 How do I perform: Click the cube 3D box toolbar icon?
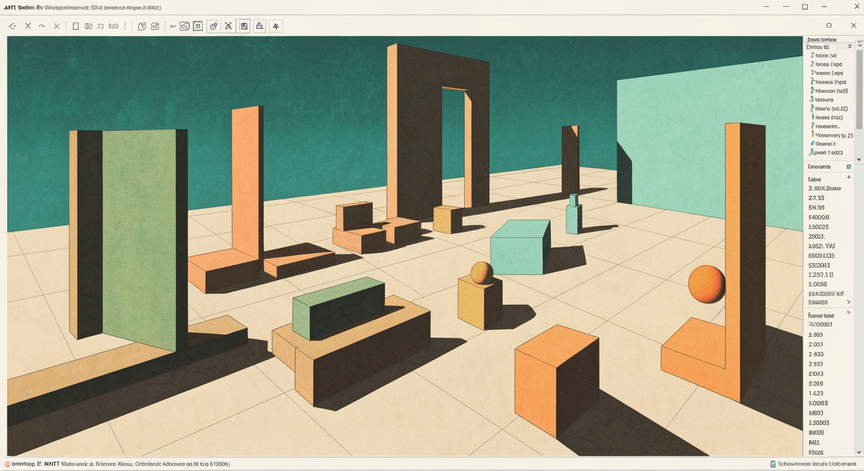pos(142,26)
